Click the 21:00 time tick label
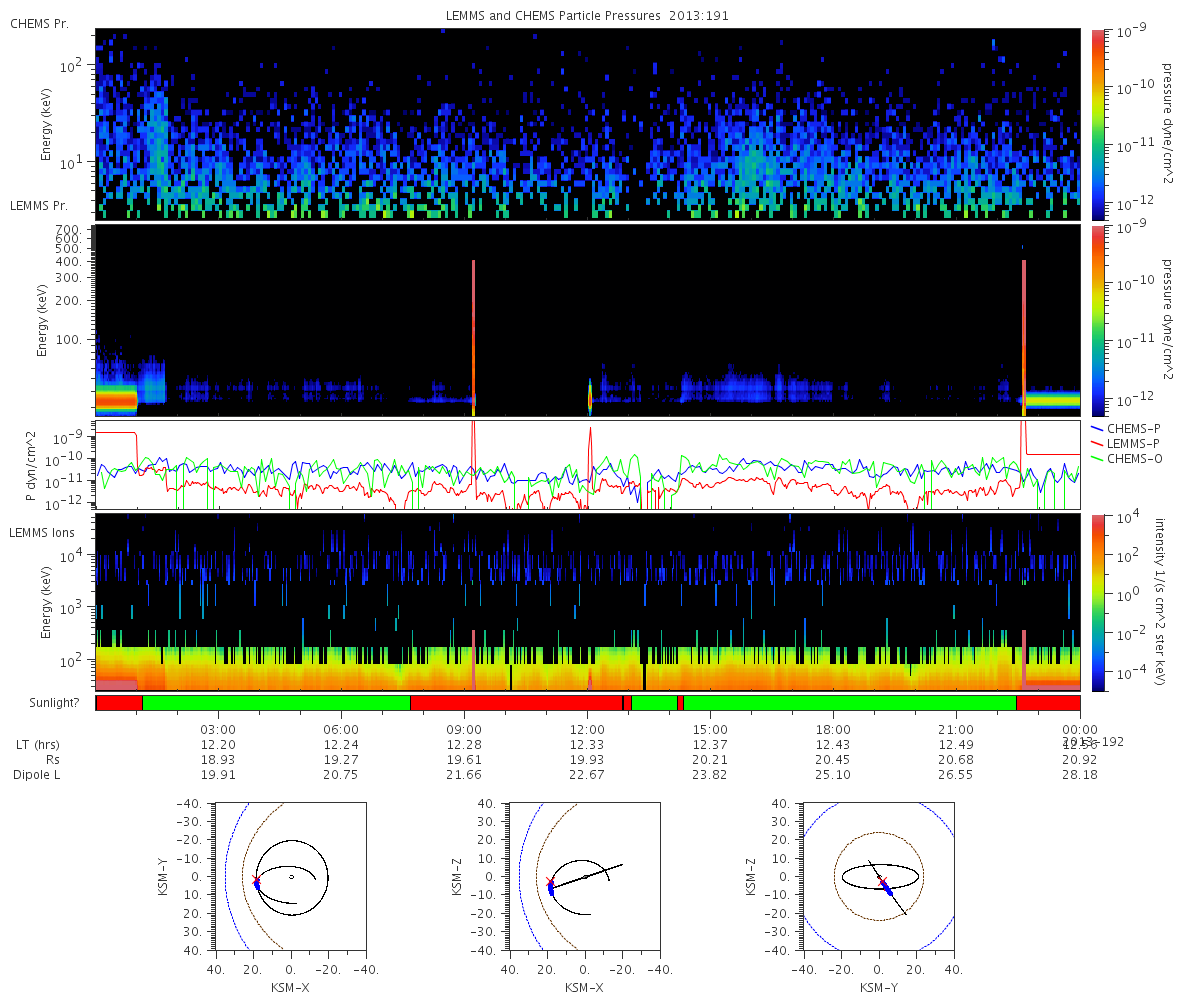The image size is (1200, 1000). [957, 730]
